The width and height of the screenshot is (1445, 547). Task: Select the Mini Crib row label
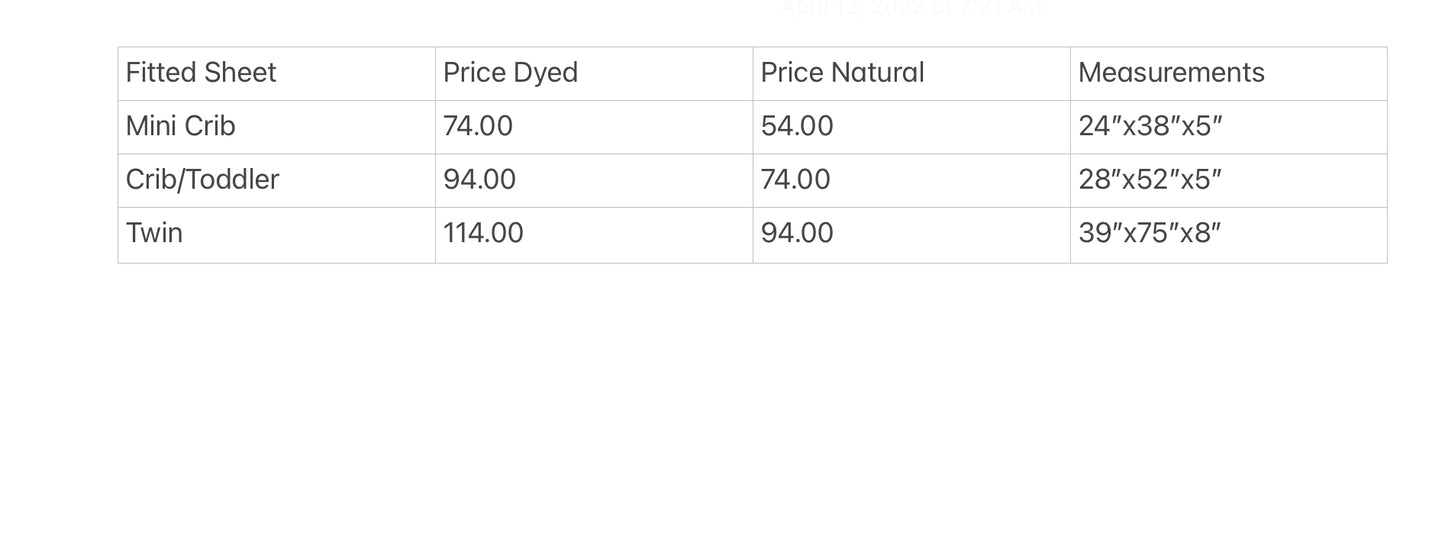click(277, 127)
